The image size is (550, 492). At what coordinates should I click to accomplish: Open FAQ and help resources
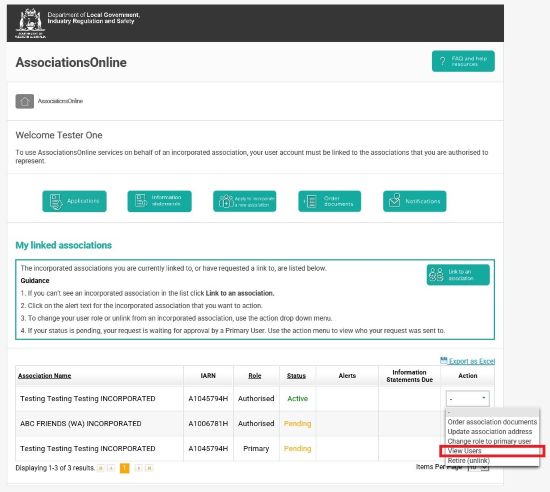pos(463,61)
